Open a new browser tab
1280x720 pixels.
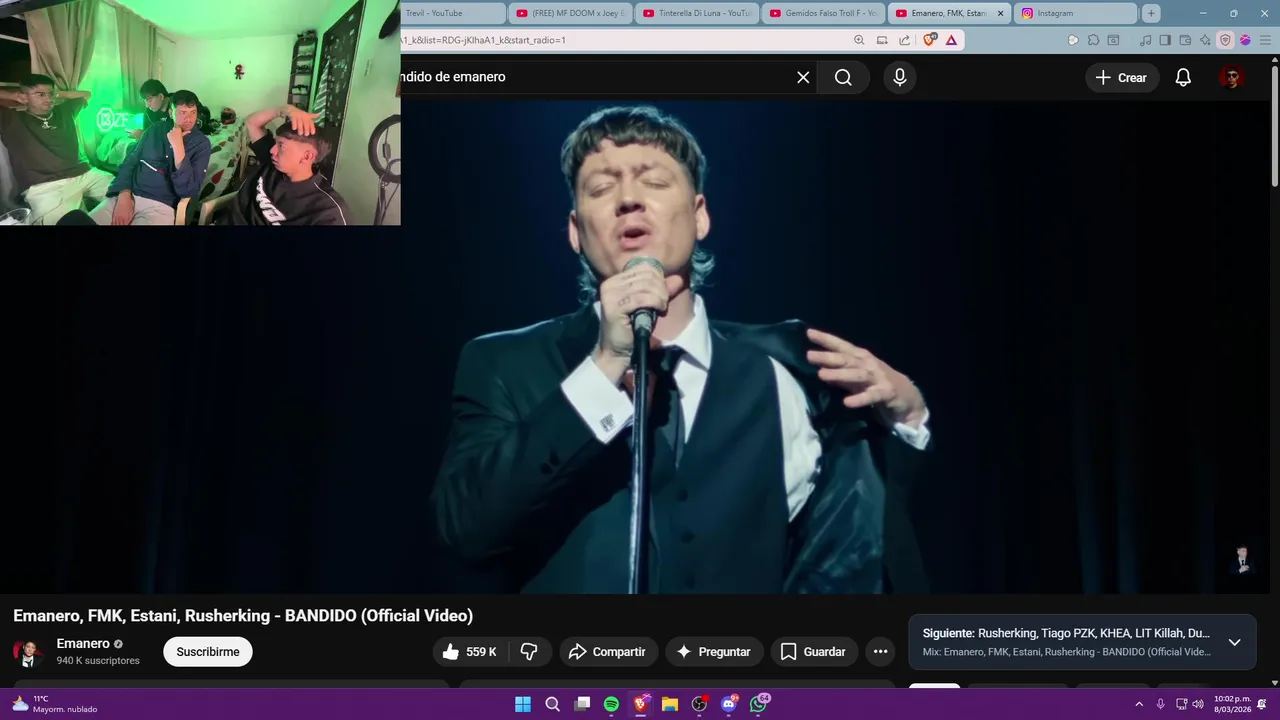pos(1151,13)
